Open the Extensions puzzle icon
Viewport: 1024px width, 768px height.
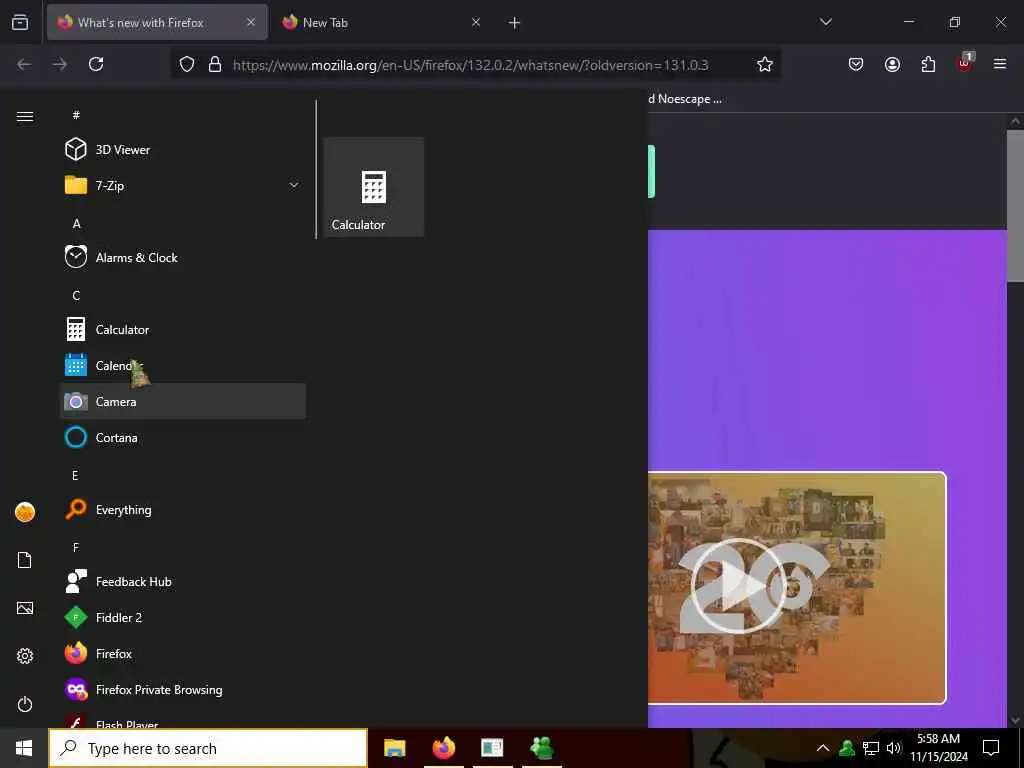tap(928, 64)
